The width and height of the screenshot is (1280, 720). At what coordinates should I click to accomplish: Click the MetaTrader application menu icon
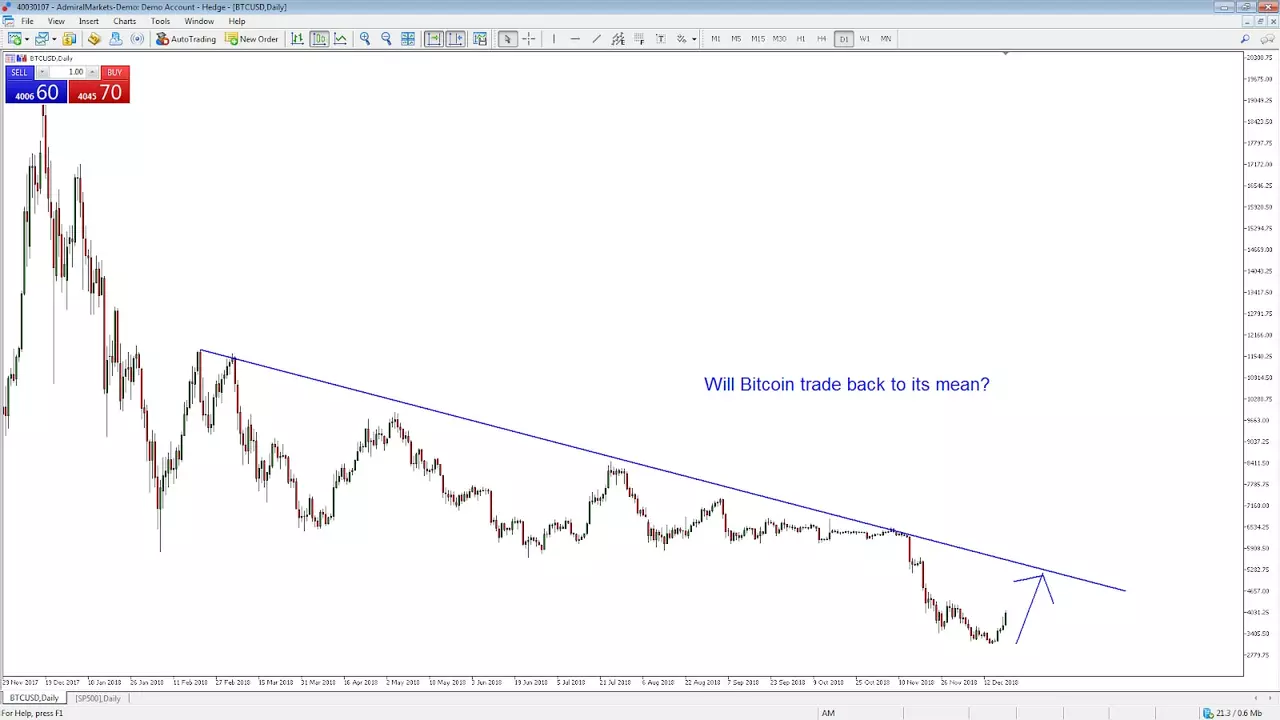(x=7, y=21)
